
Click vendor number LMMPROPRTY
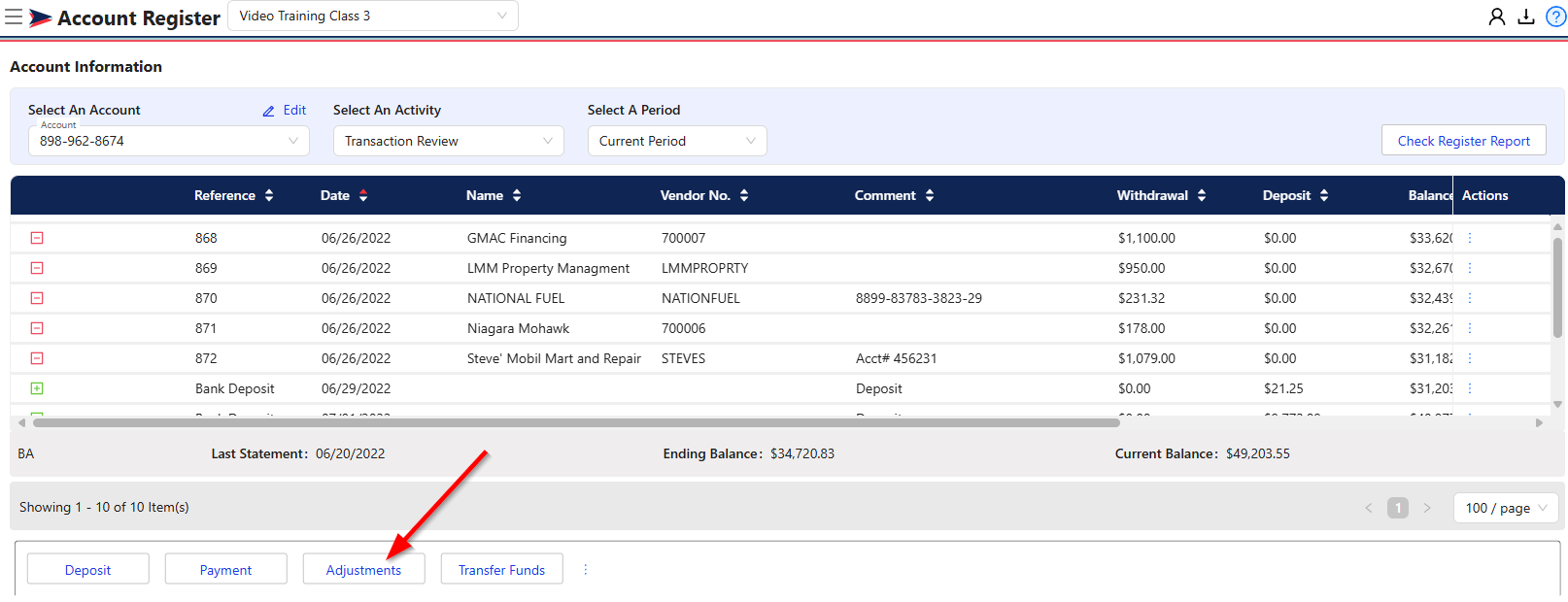pos(705,268)
